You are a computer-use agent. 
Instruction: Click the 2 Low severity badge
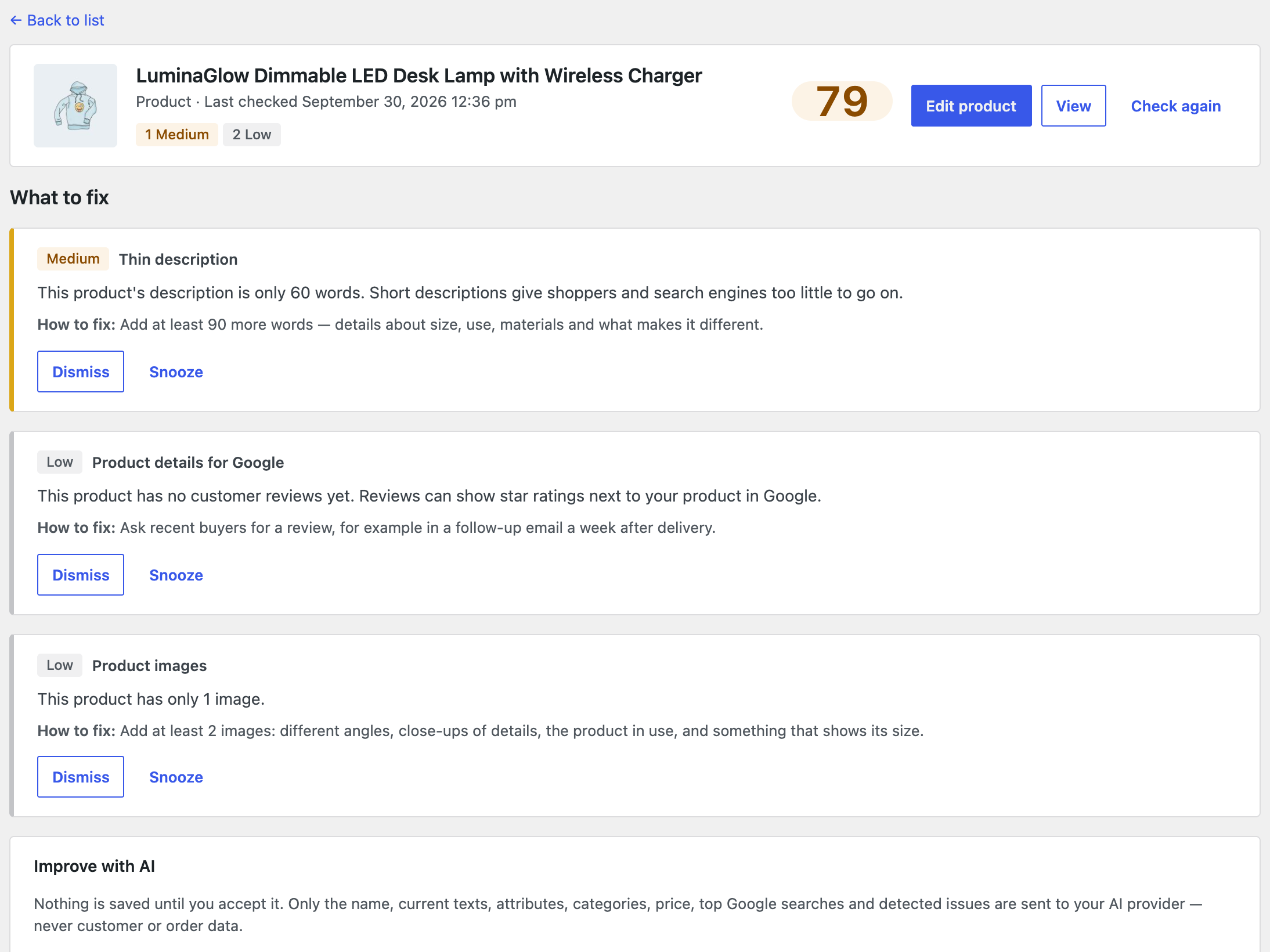(252, 135)
